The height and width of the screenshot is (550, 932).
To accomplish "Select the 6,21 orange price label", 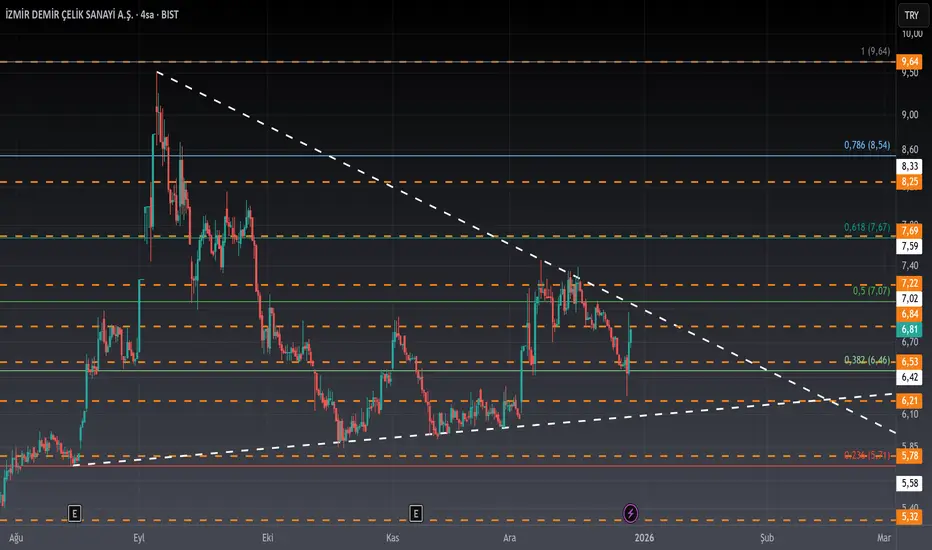I will [x=909, y=401].
